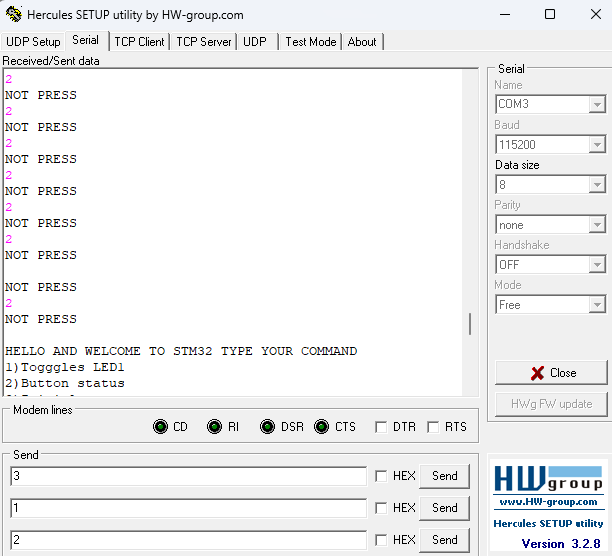Click the HWg FW update button
The height and width of the screenshot is (556, 612).
point(551,404)
